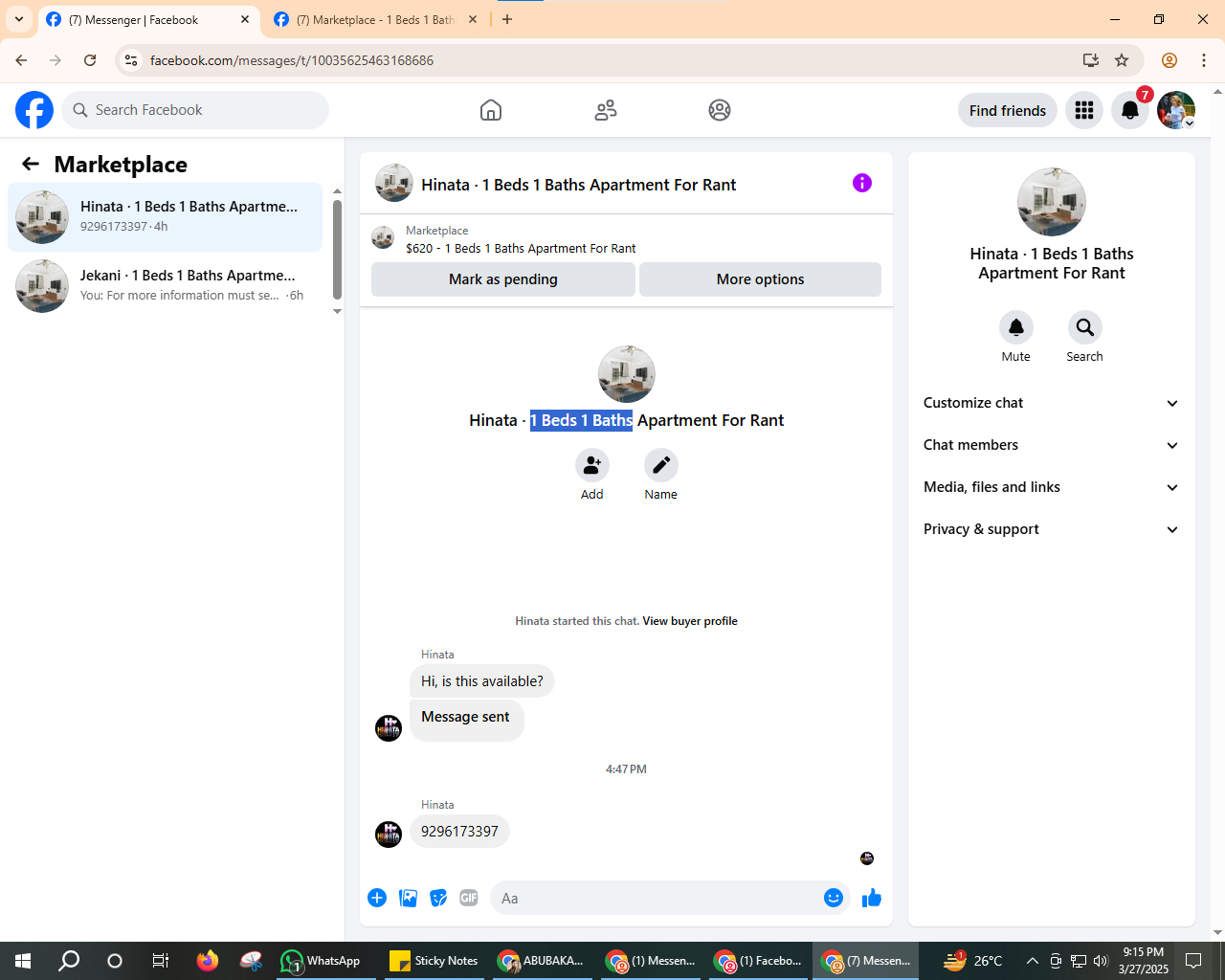Reload the page in browser toolbar
The image size is (1225, 980).
tap(90, 60)
